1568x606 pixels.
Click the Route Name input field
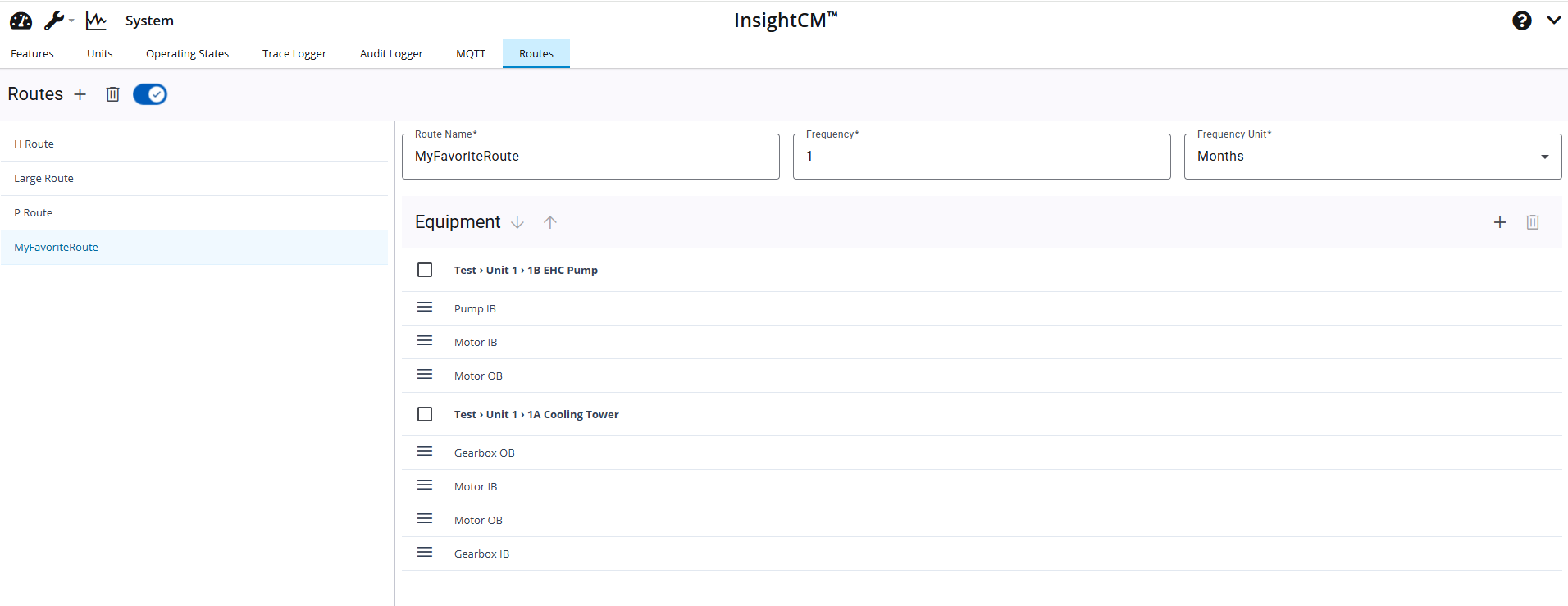(590, 157)
